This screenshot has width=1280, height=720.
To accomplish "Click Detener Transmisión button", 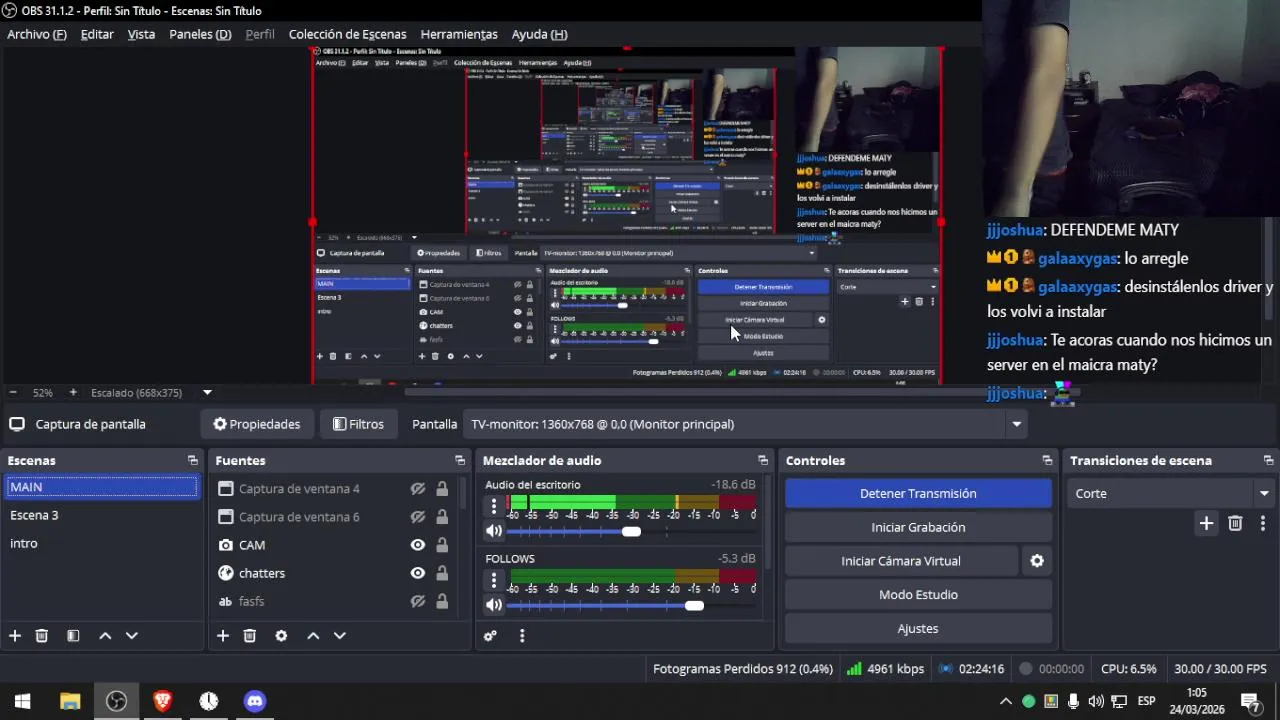I will tap(918, 493).
